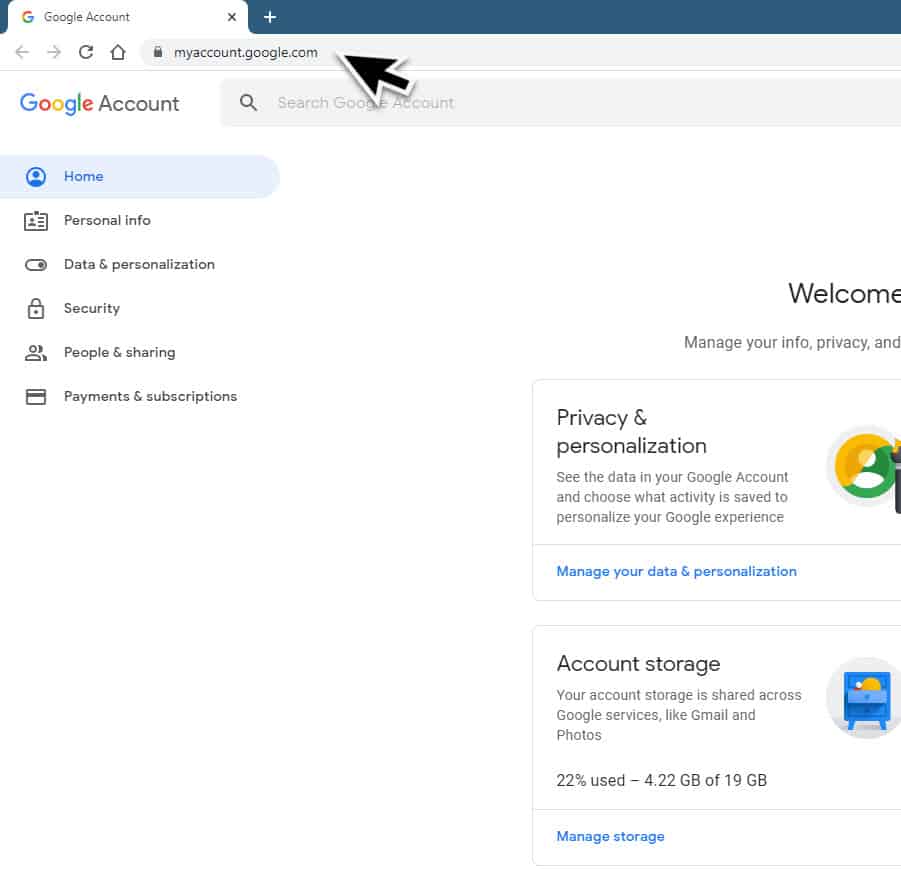Click 'Manage your info, privacy' subtitle text
The image size is (901, 869).
(x=792, y=343)
